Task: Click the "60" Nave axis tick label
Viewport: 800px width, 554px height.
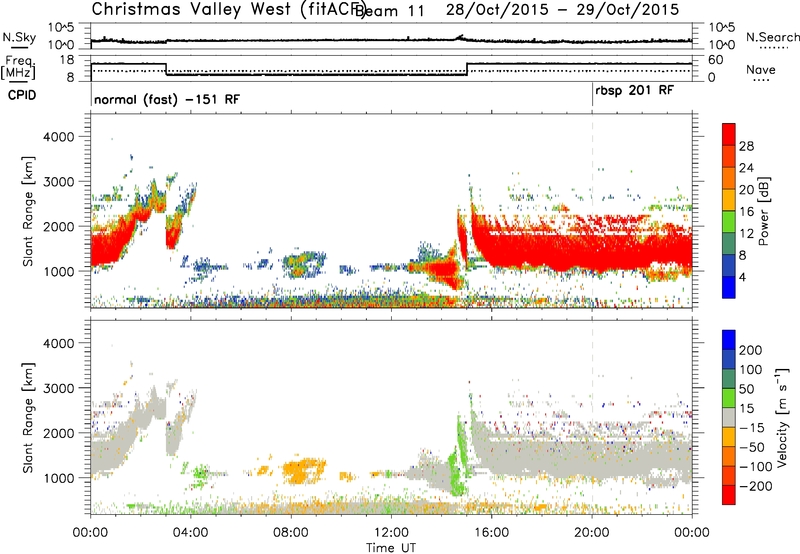Action: (x=716, y=60)
